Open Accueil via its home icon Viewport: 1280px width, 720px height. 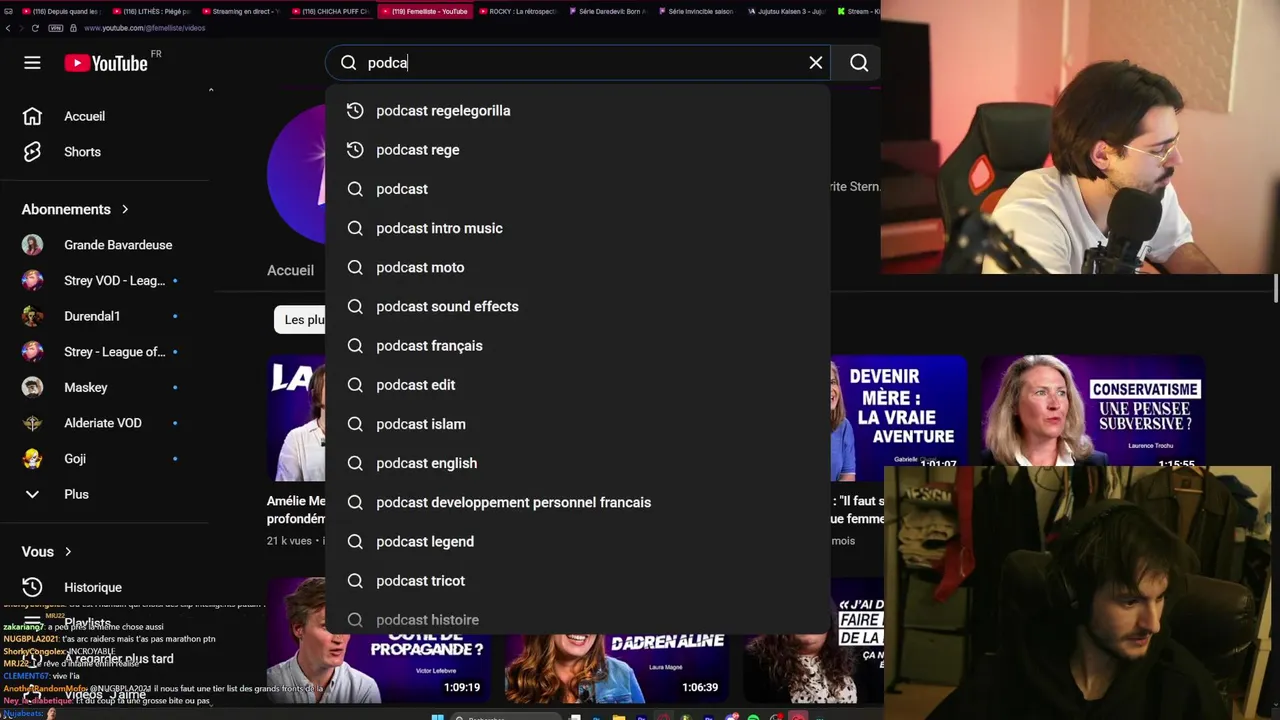(32, 116)
